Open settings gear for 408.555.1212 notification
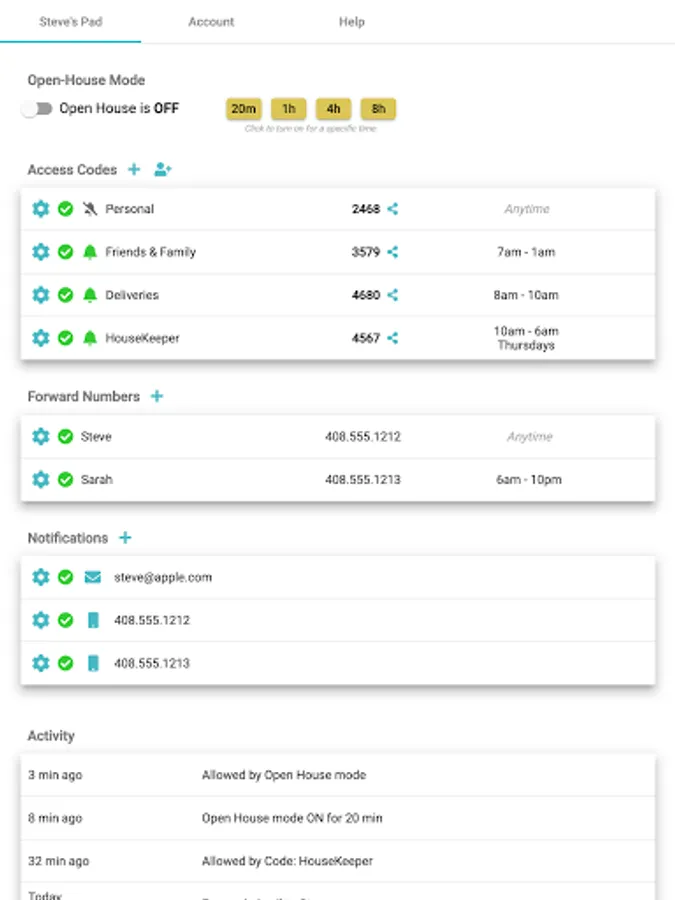675x900 pixels. tap(40, 620)
